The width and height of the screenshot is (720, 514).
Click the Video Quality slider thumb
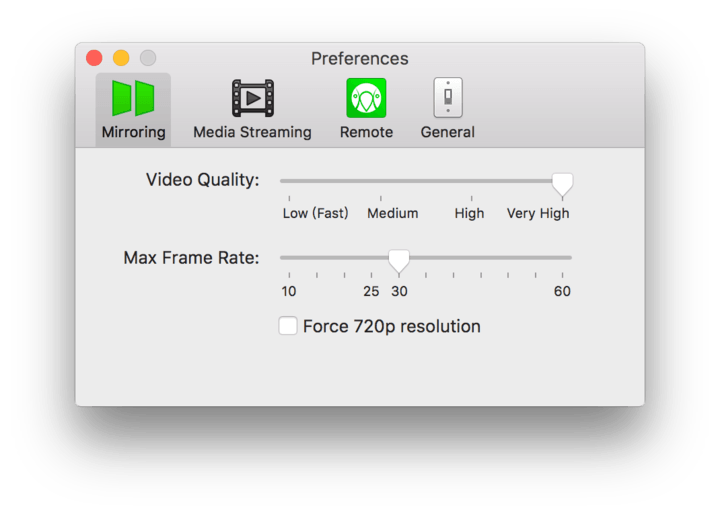[x=563, y=183]
